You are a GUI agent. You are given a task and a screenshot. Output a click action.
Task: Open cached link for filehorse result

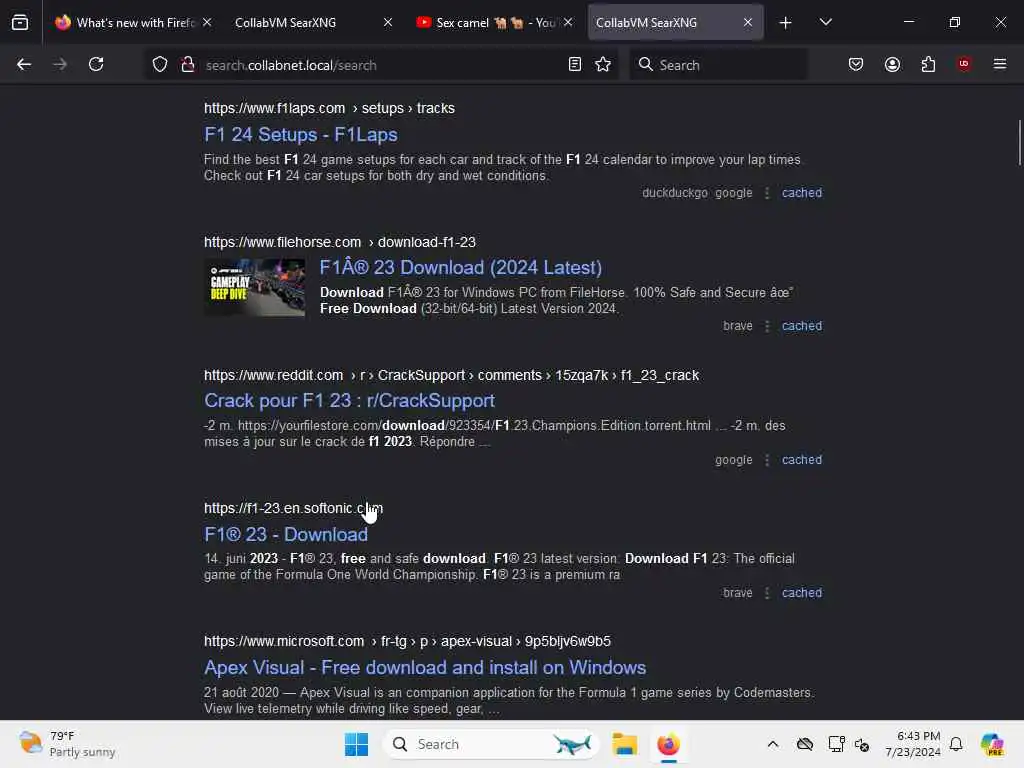click(x=802, y=325)
